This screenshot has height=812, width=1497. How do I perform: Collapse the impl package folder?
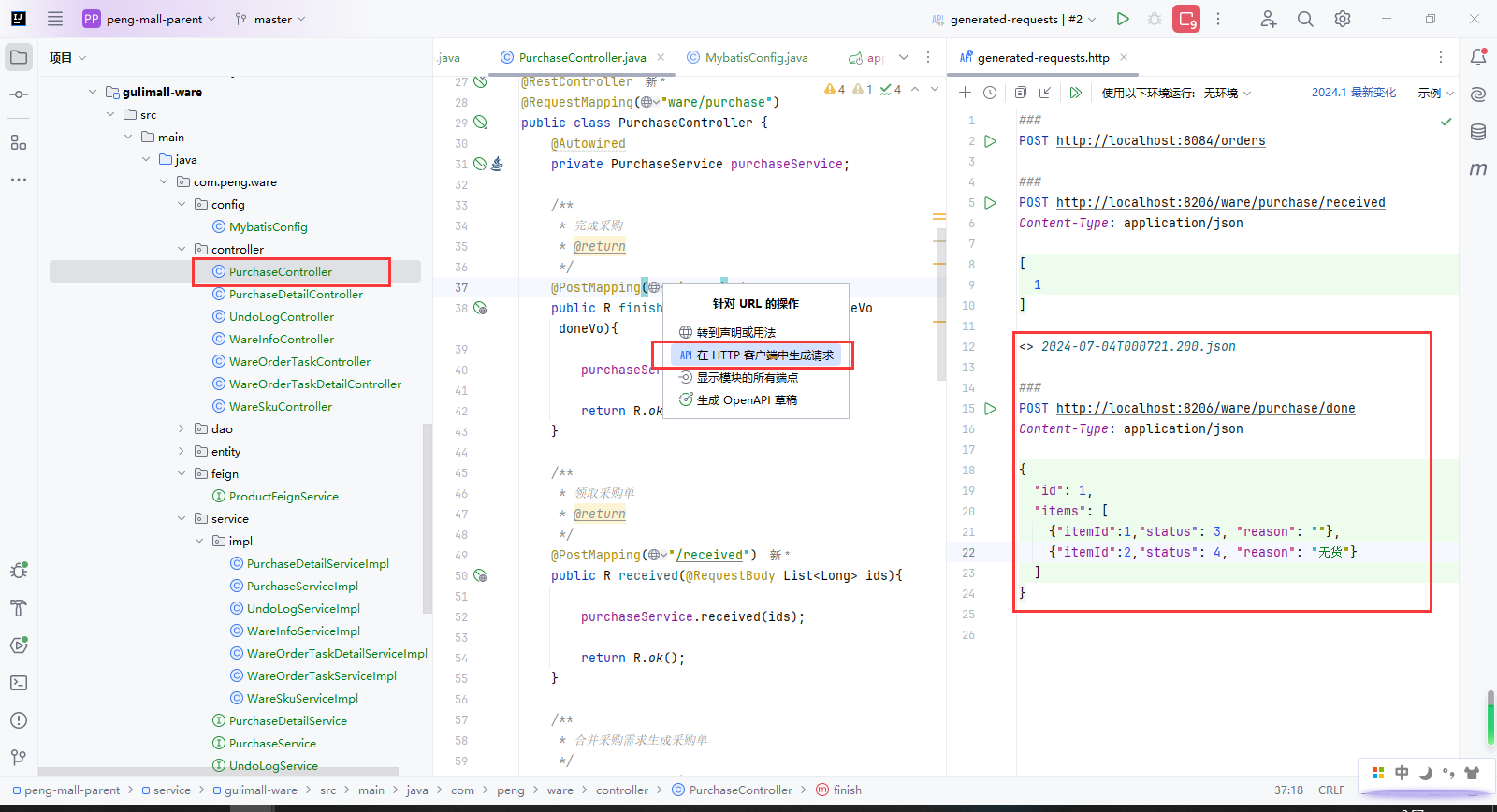point(199,541)
